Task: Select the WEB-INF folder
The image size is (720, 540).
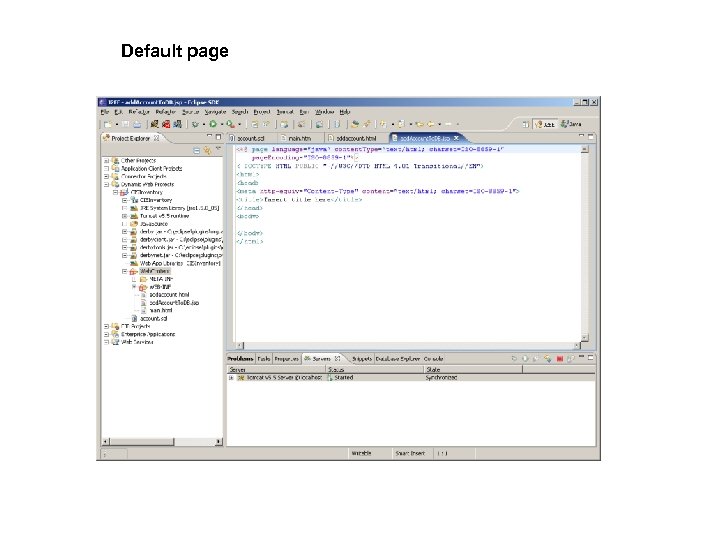Action: click(x=160, y=287)
